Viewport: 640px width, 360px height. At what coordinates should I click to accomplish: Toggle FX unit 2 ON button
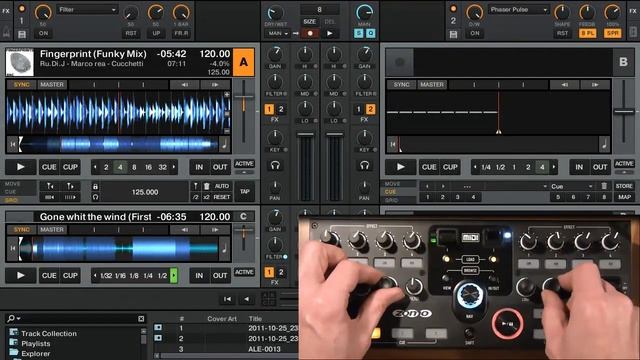pyautogui.click(x=475, y=33)
